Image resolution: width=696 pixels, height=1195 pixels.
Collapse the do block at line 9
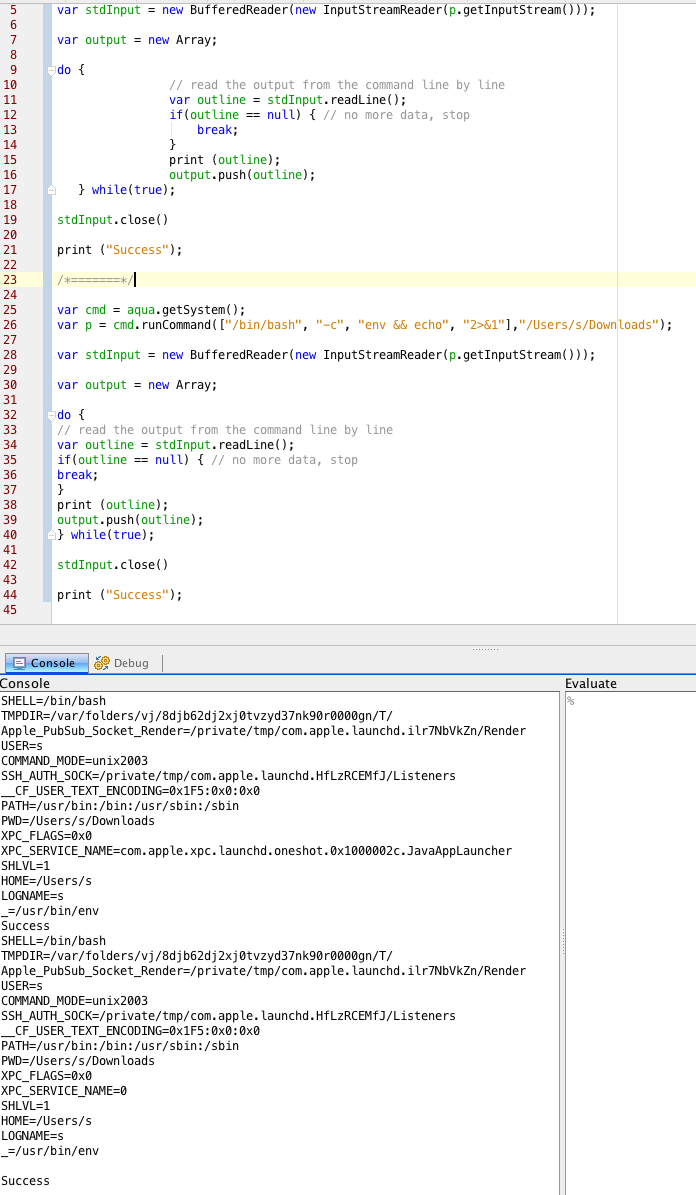51,70
